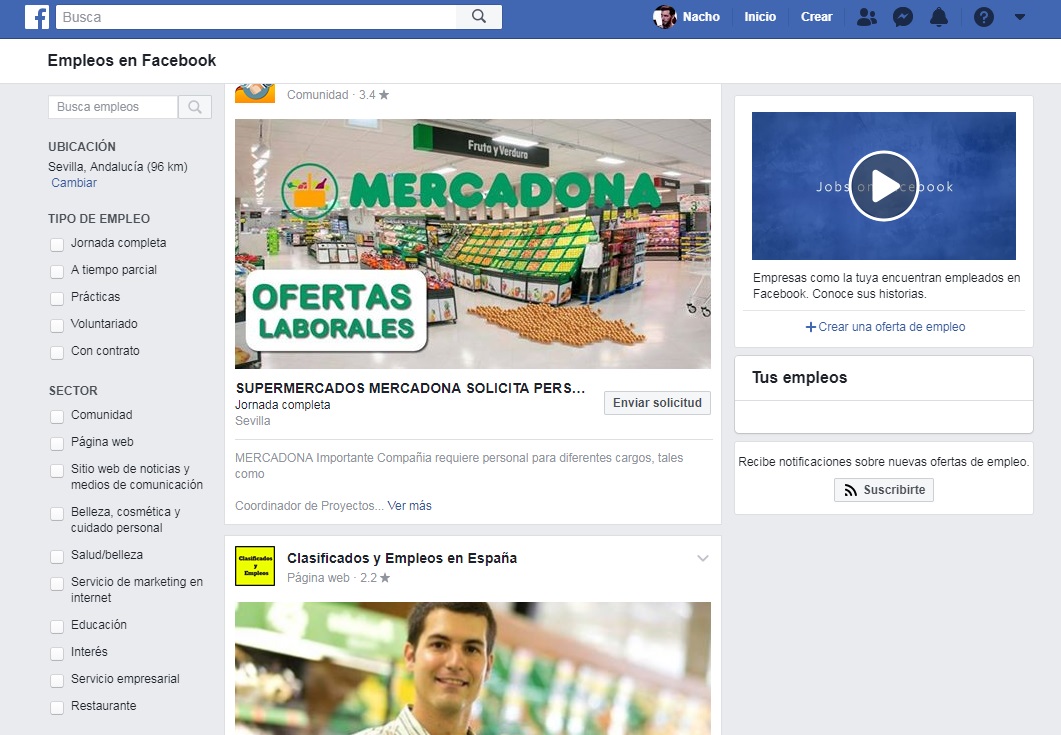Viewport: 1061px width, 735px height.
Task: Click the Facebook logo icon
Action: [x=37, y=17]
